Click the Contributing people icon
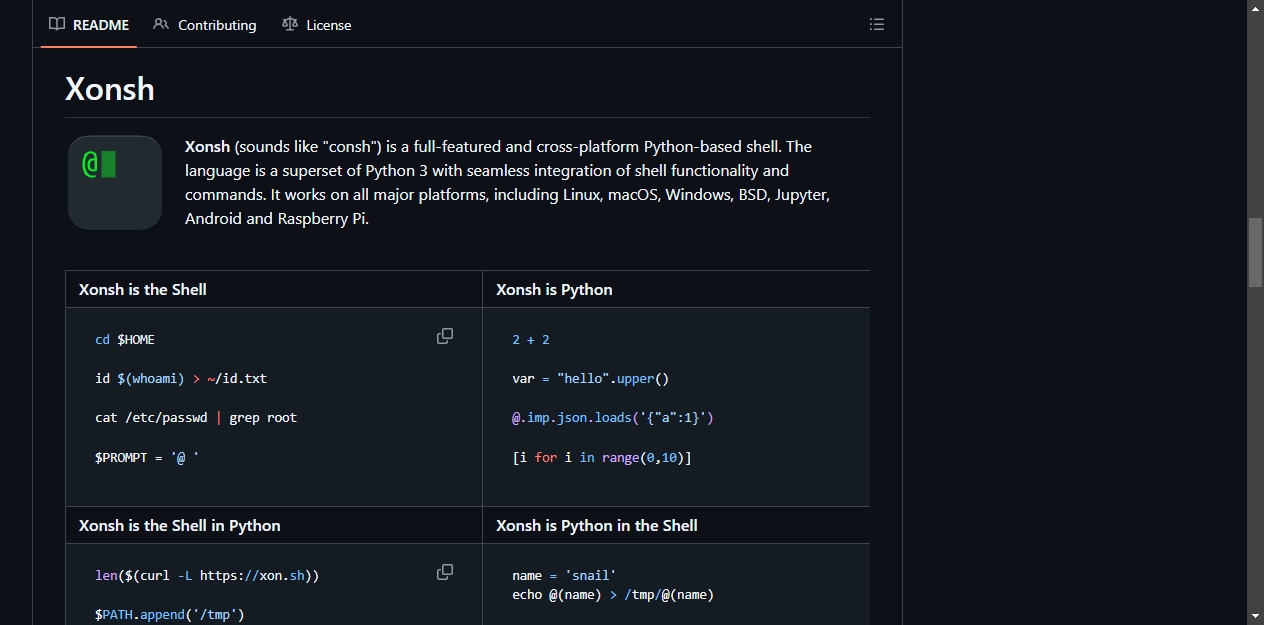Screen dimensions: 1264x625 coord(161,24)
